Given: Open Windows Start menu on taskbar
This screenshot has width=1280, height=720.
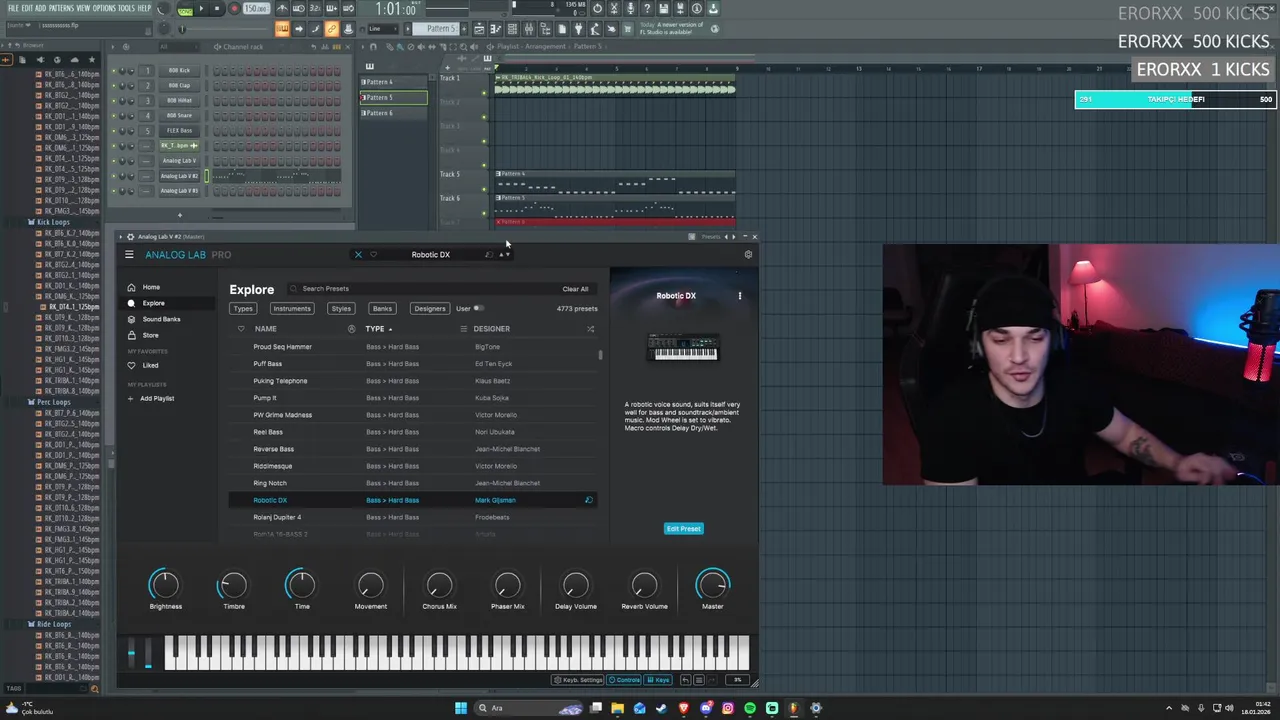Looking at the screenshot, I should click(461, 708).
